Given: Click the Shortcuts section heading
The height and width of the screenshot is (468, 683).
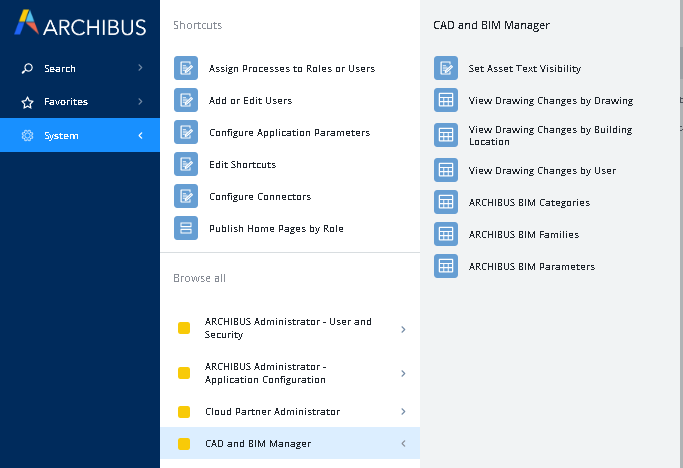Looking at the screenshot, I should 198,25.
